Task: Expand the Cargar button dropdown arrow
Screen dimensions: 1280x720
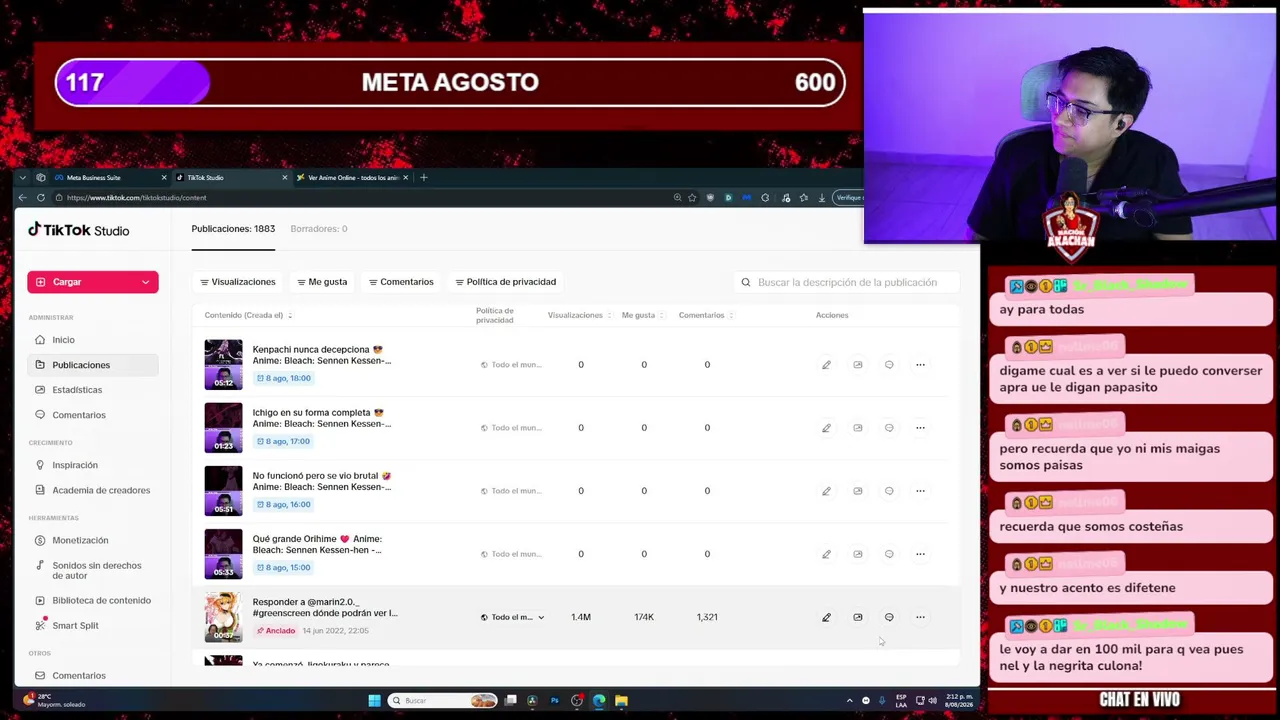Action: pyautogui.click(x=145, y=282)
